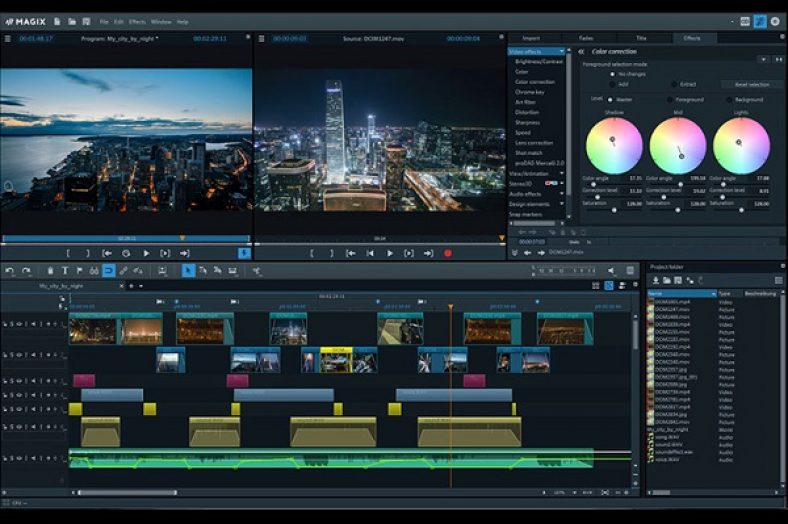Screen dimensions: 788x524
Task: Open the Chroma key effect from the list
Action: click(x=529, y=92)
